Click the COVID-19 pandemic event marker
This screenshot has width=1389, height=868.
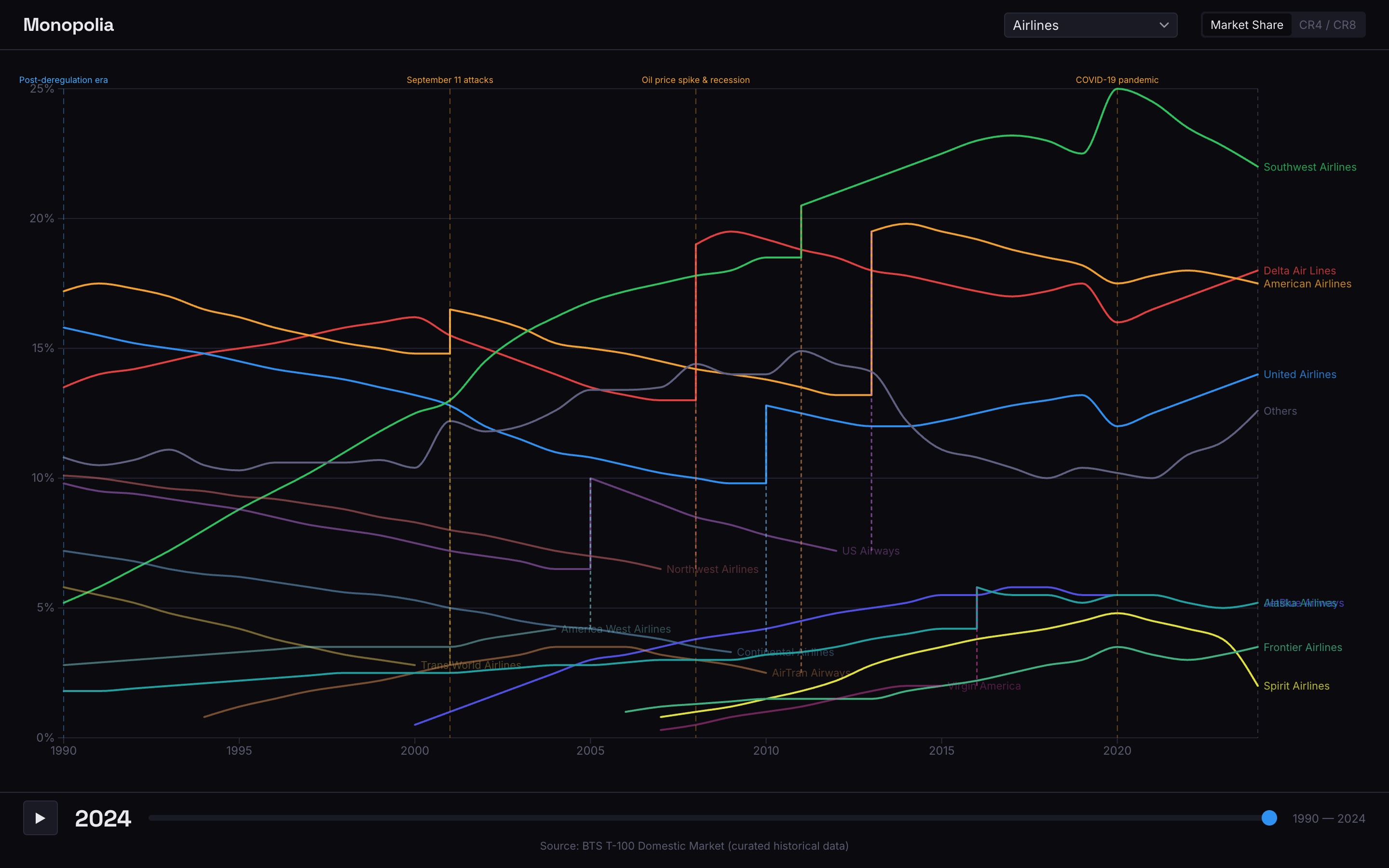pyautogui.click(x=1117, y=80)
